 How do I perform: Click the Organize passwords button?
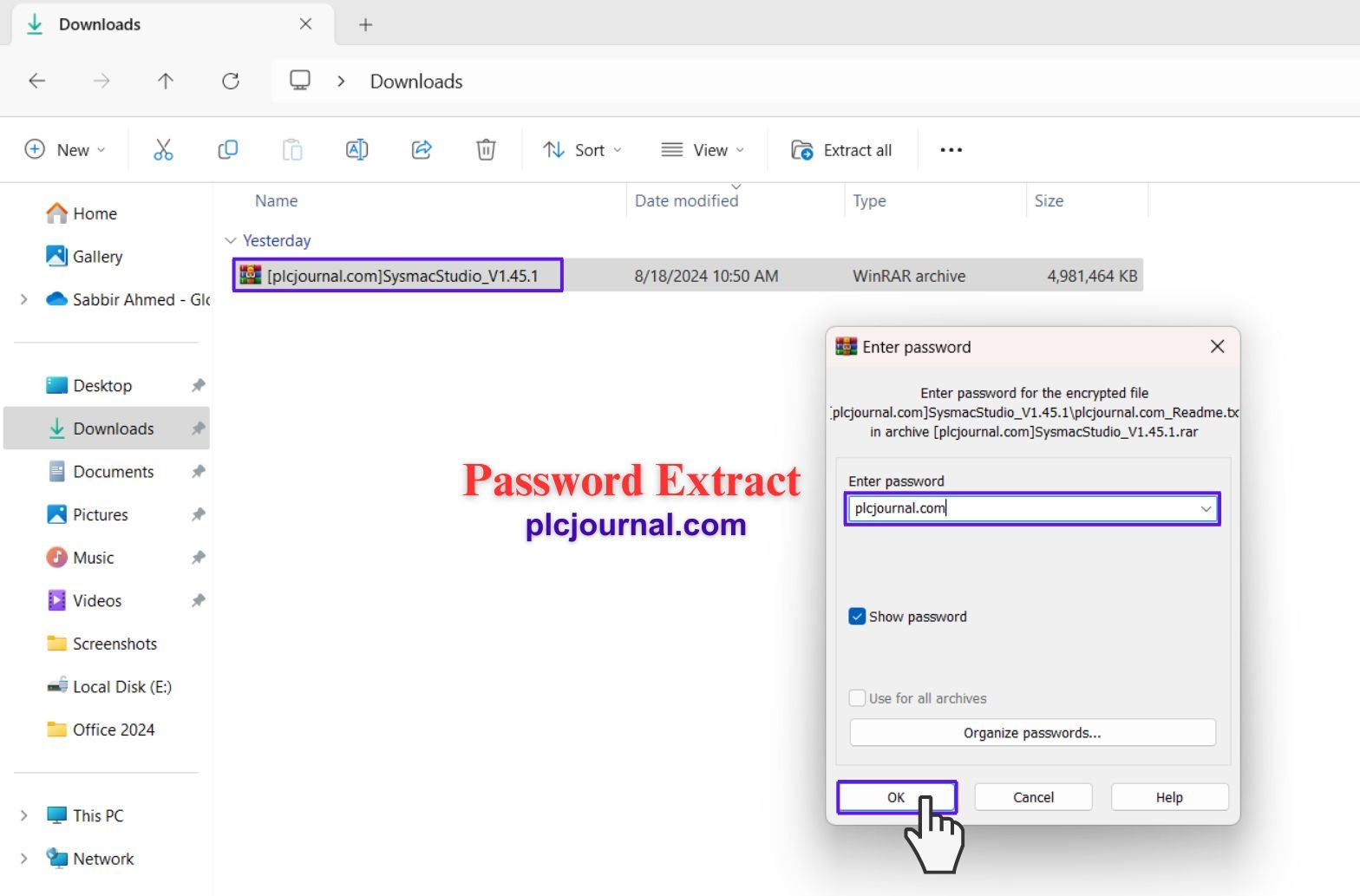tap(1032, 733)
